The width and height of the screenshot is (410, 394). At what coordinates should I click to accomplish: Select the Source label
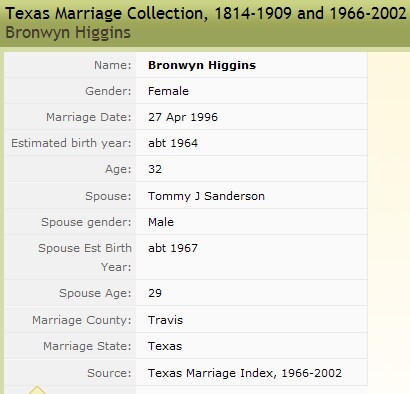click(109, 373)
